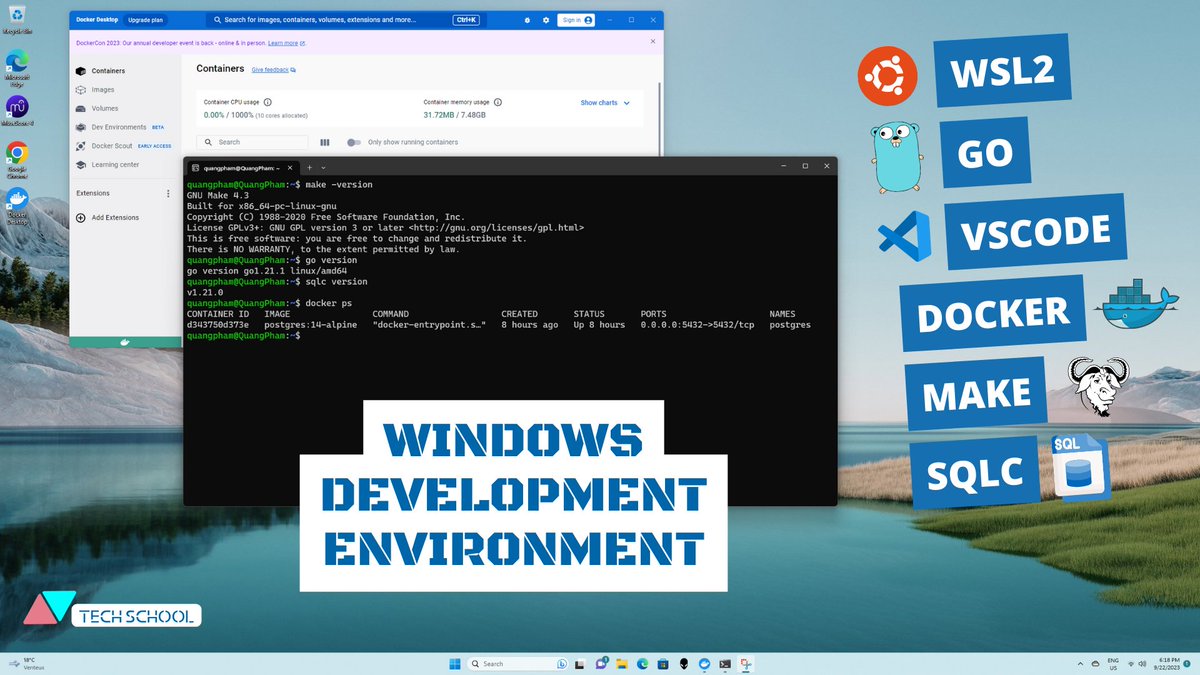The width and height of the screenshot is (1200, 675).
Task: Open Teams Chat on the taskbar
Action: click(x=601, y=664)
